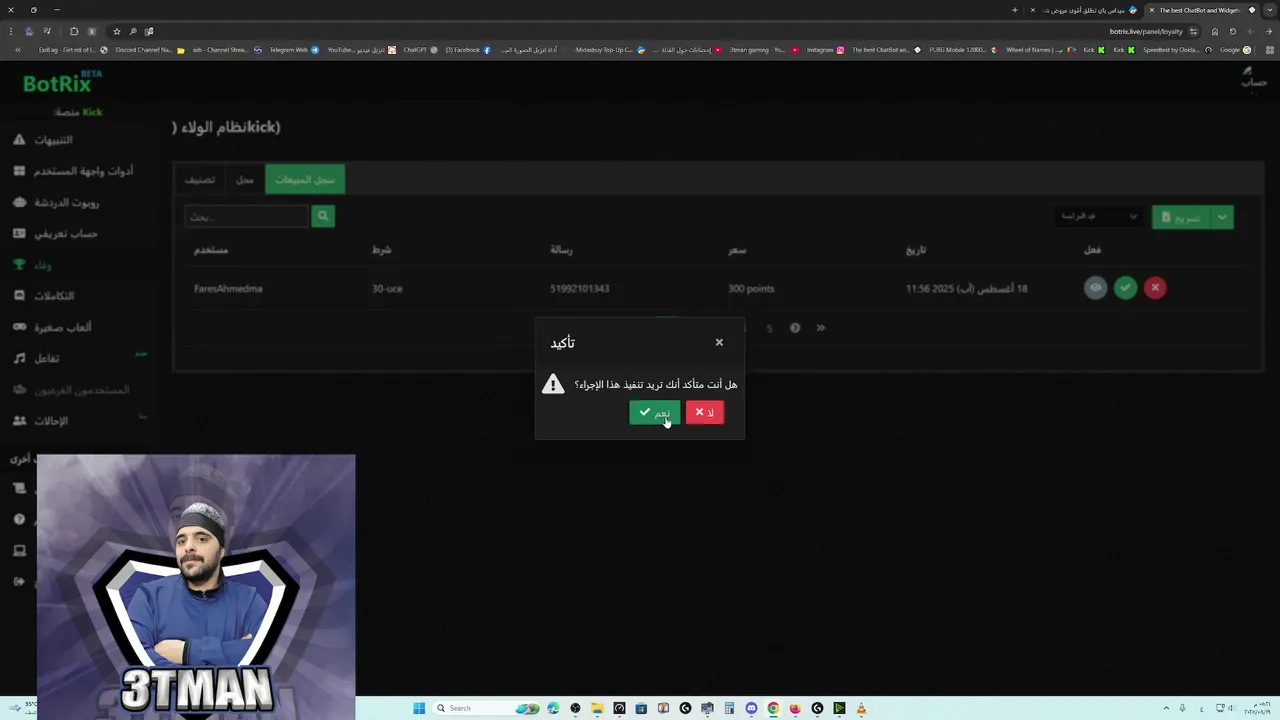Decline with the red لا button
This screenshot has width=1280, height=720.
click(x=705, y=412)
